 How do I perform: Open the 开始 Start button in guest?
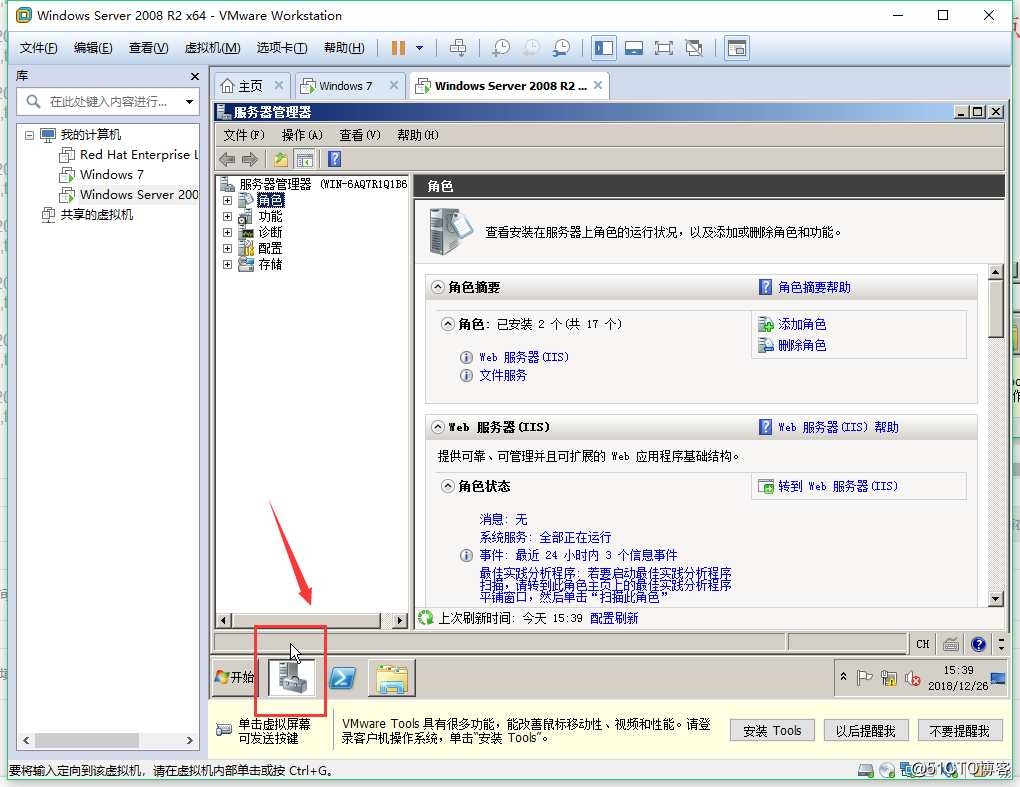(235, 677)
